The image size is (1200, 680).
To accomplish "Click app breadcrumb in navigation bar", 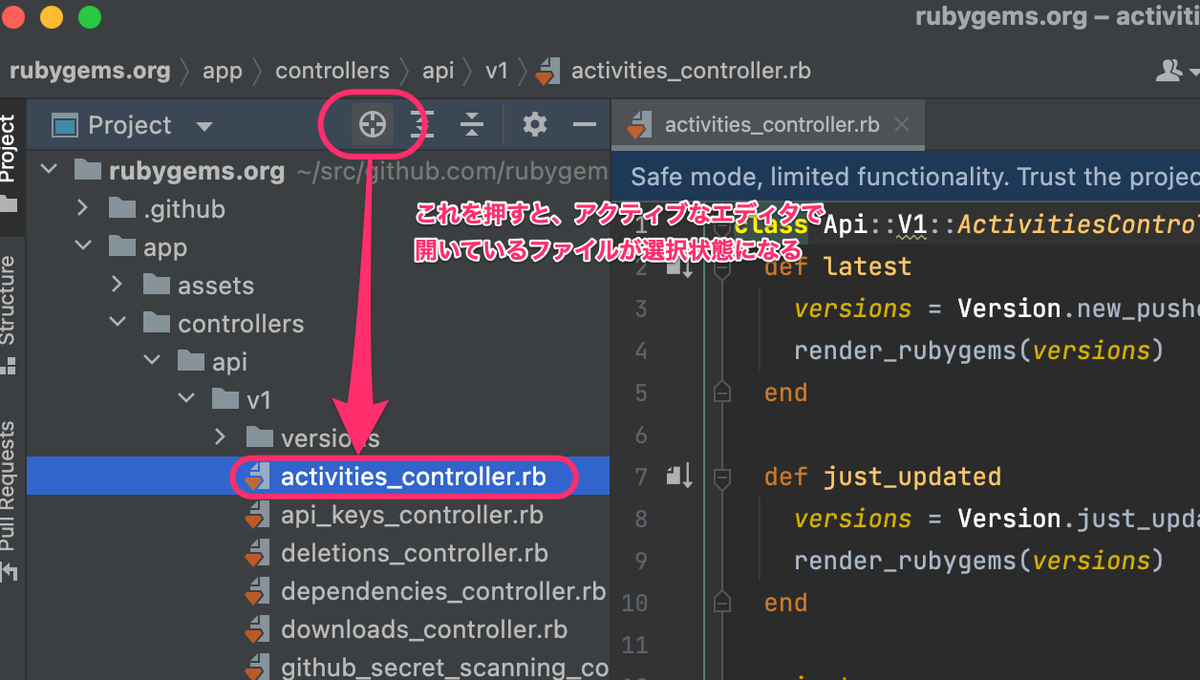I will click(x=222, y=71).
